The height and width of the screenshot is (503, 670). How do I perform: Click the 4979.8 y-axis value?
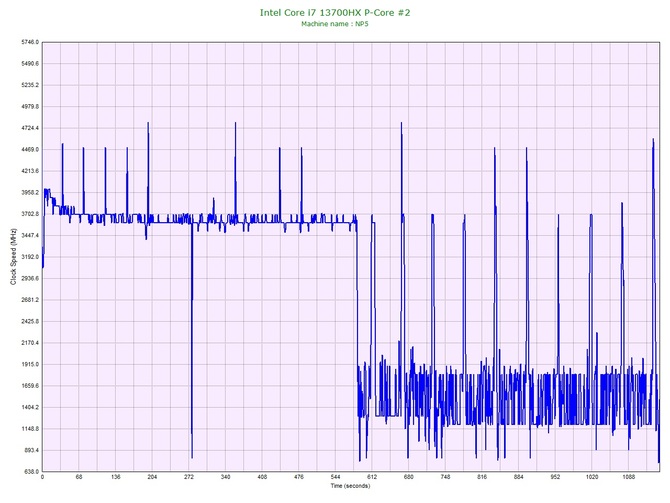(x=30, y=106)
